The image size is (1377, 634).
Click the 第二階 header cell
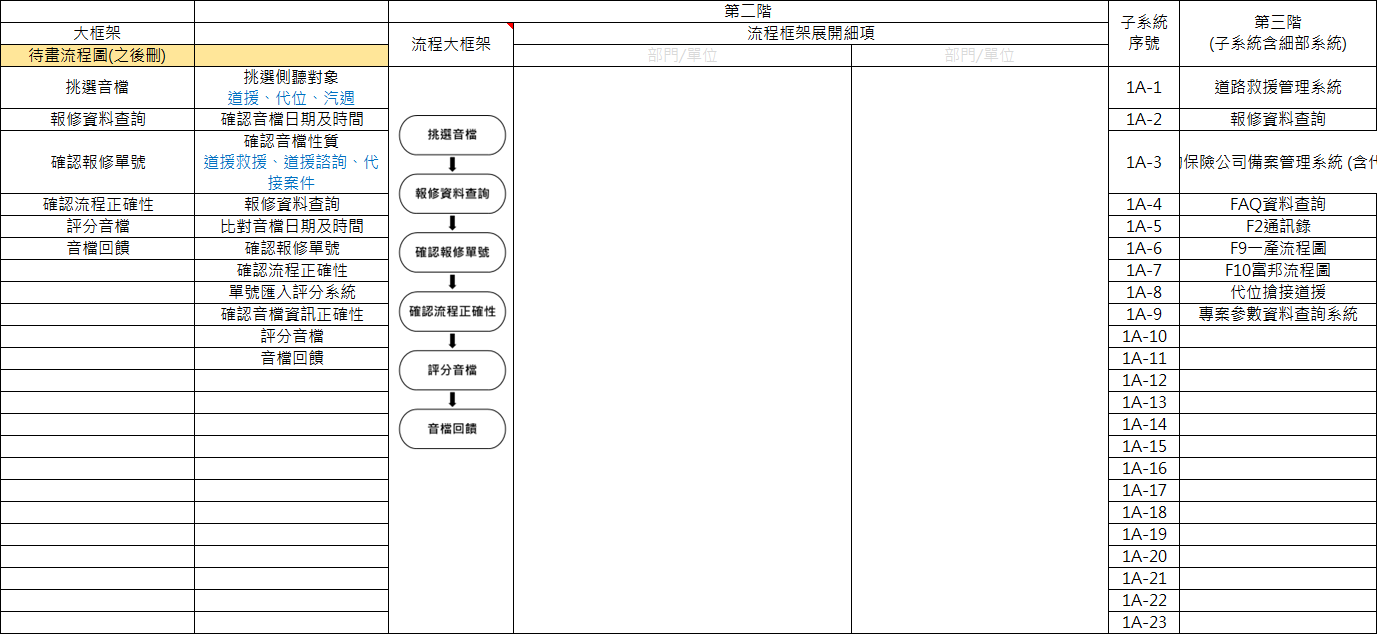point(748,11)
